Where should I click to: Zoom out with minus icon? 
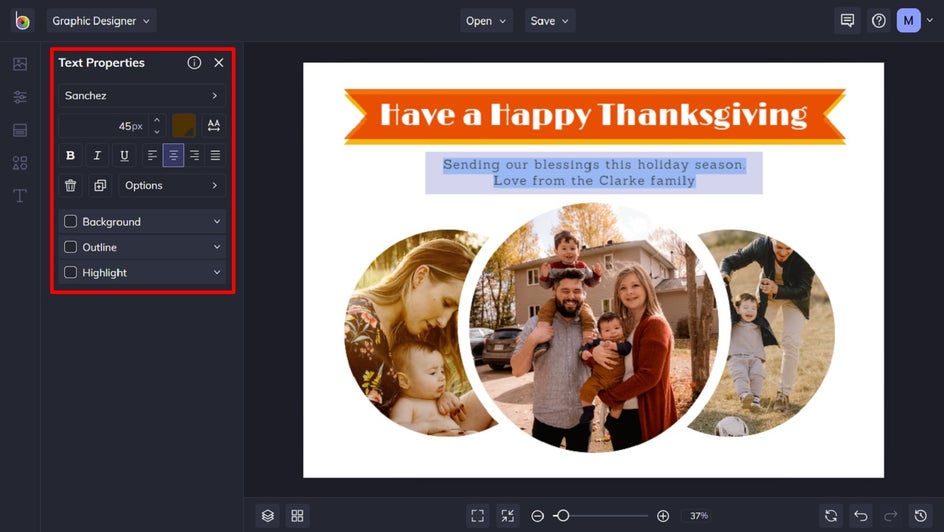pos(538,516)
